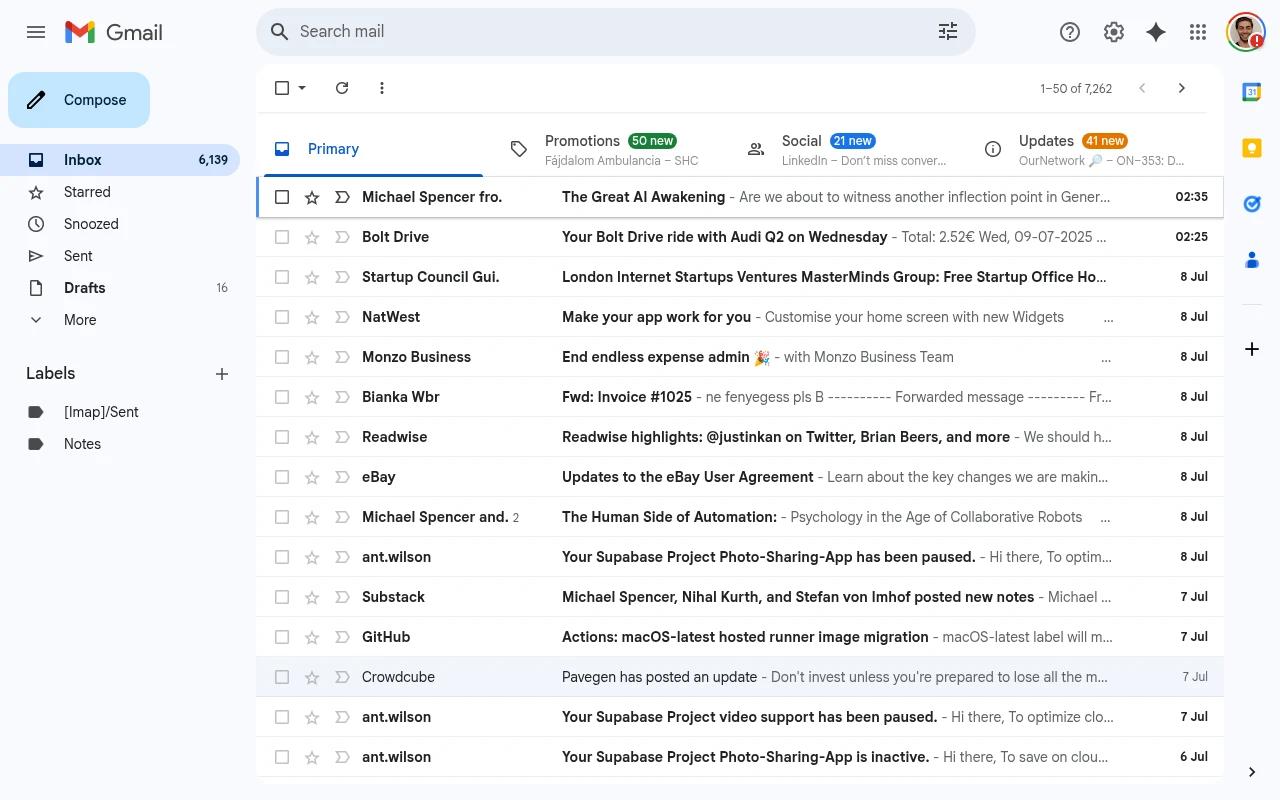This screenshot has height=800, width=1280.
Task: Open Google Keep side panel icon
Action: click(1252, 148)
